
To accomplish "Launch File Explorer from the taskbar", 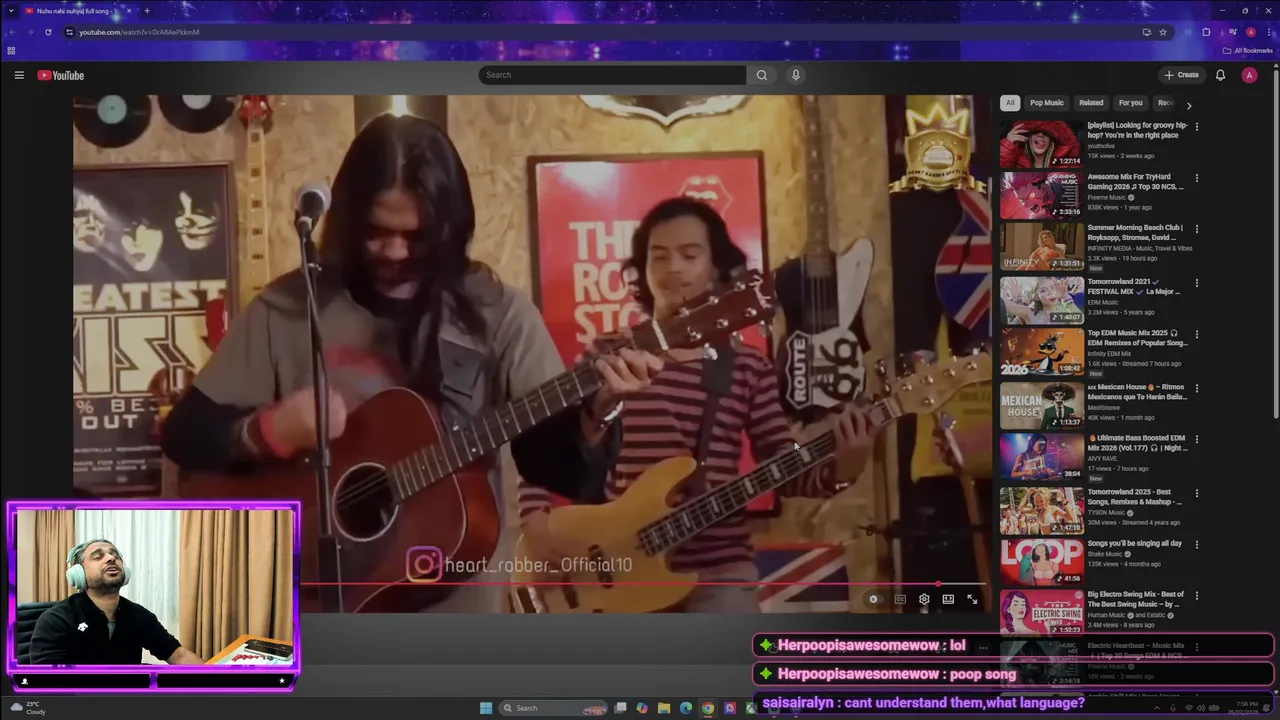I will pyautogui.click(x=664, y=708).
